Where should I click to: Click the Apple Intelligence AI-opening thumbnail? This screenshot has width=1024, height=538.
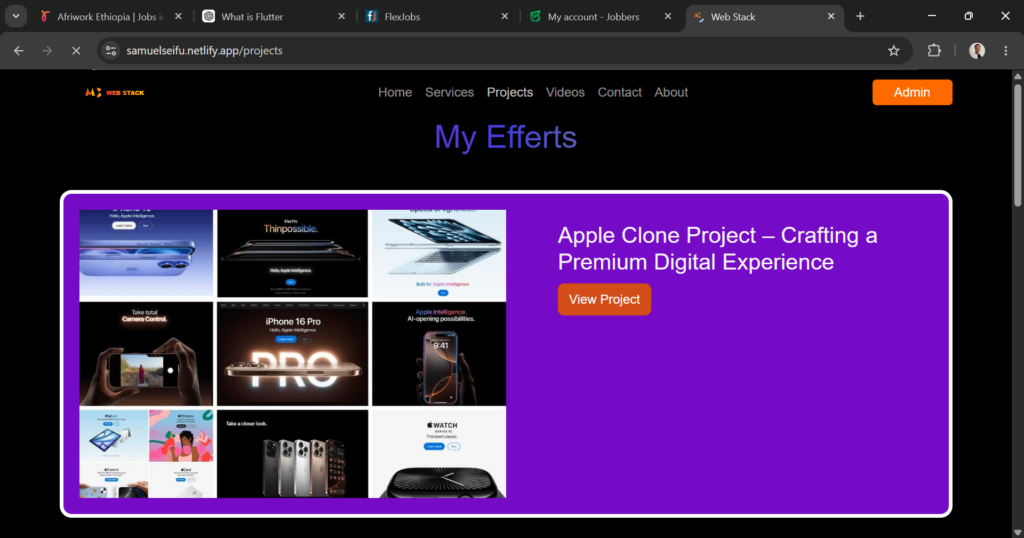click(439, 353)
